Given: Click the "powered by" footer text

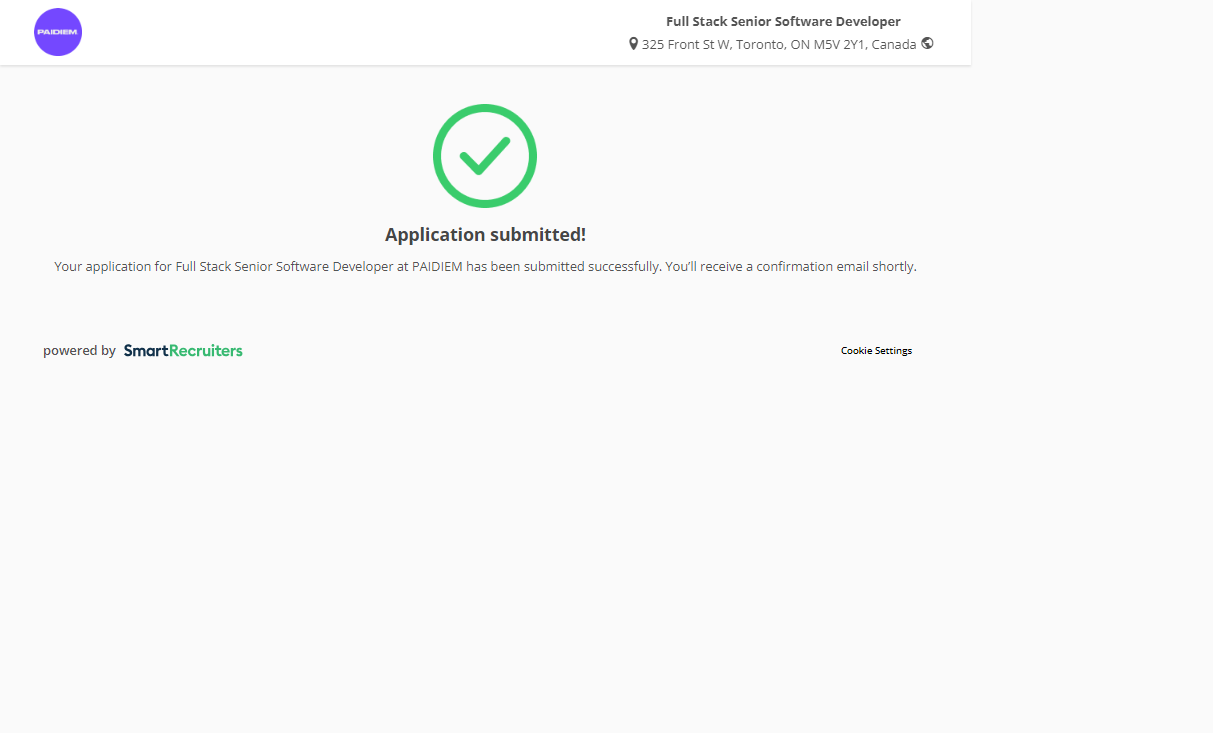Looking at the screenshot, I should coord(79,351).
